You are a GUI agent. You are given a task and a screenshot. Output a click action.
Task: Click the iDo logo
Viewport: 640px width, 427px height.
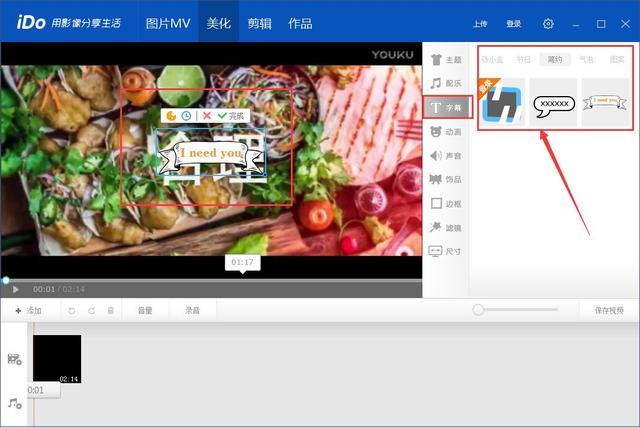(x=31, y=22)
